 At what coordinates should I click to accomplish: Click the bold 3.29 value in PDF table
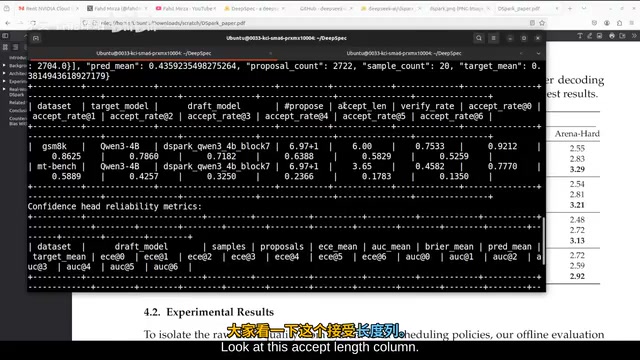[x=577, y=169]
